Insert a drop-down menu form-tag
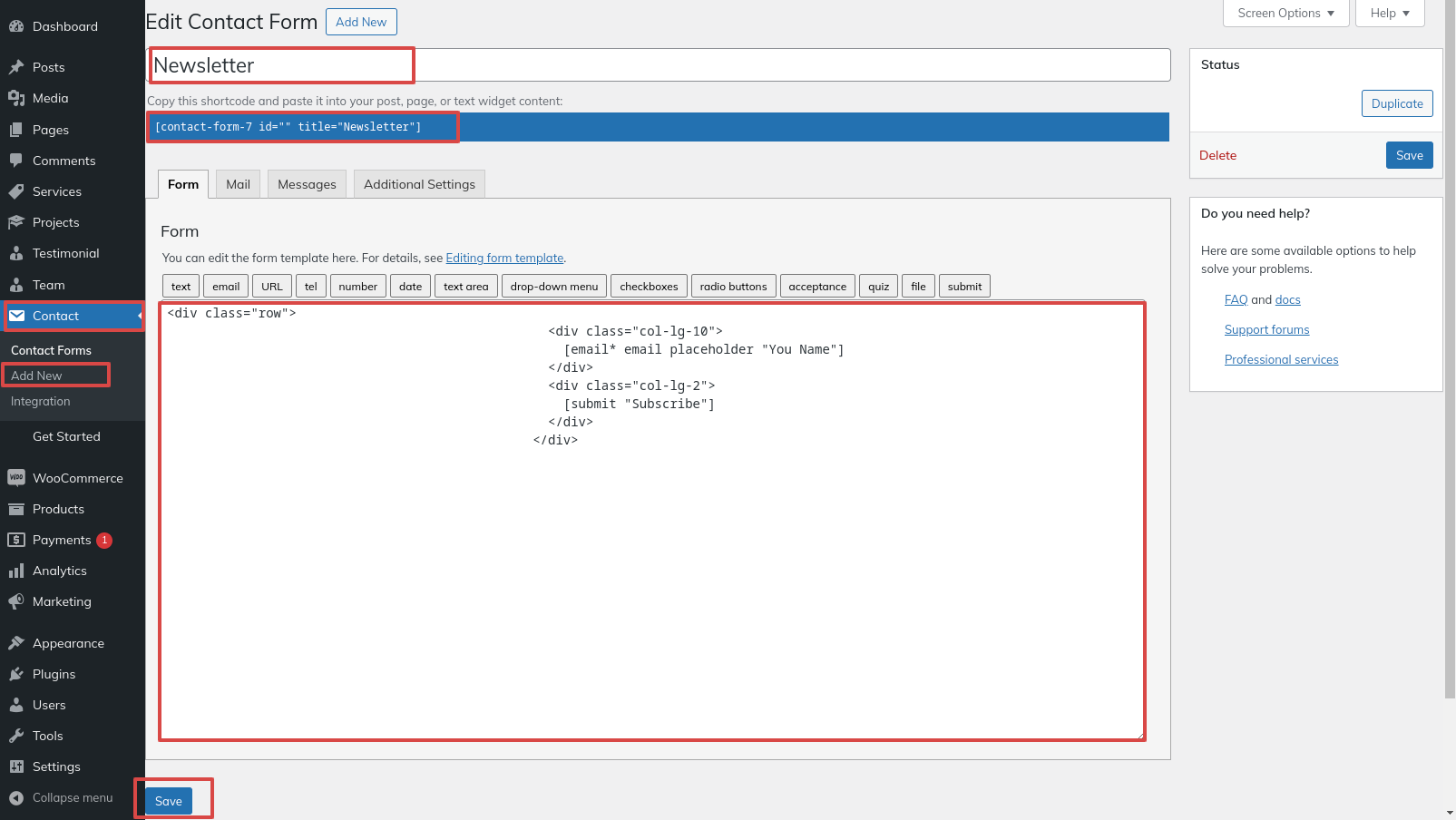This screenshot has height=820, width=1456. click(x=554, y=287)
